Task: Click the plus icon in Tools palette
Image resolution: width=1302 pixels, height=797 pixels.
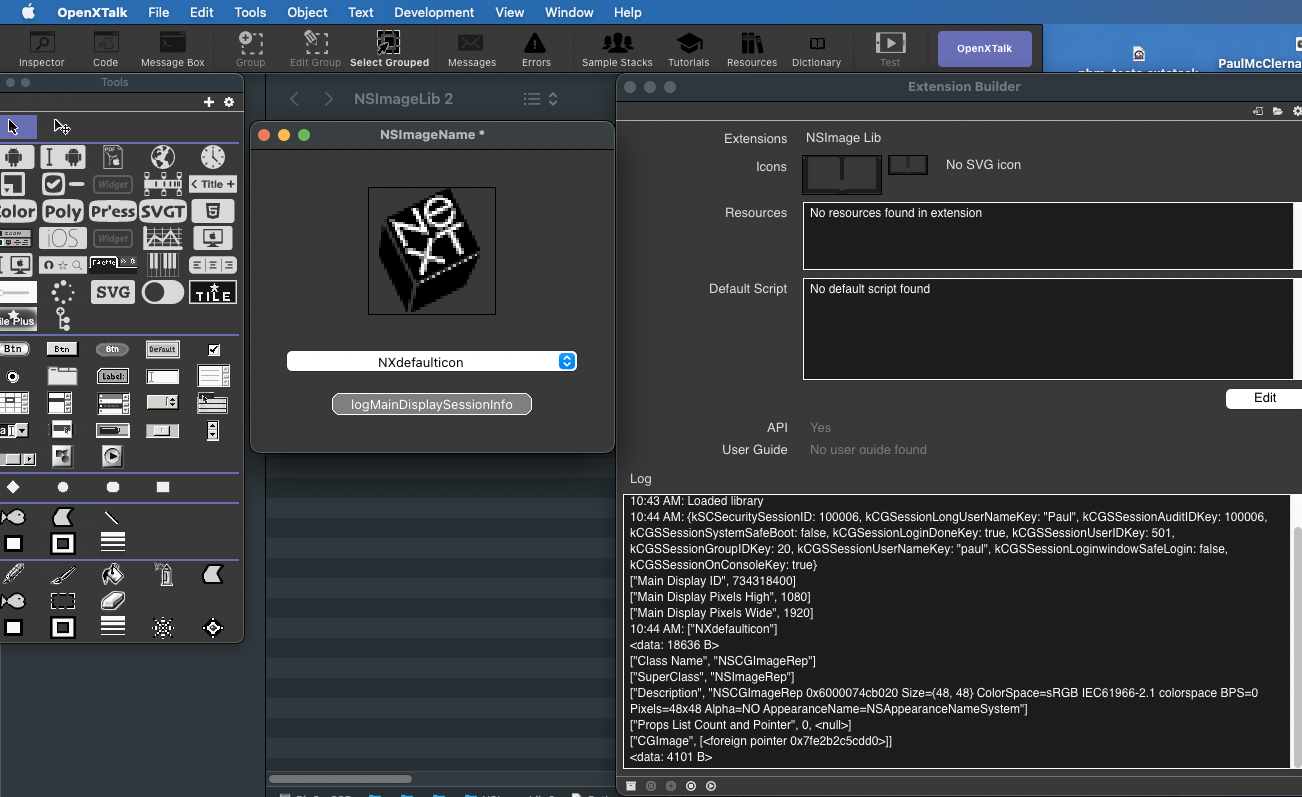Action: coord(209,102)
